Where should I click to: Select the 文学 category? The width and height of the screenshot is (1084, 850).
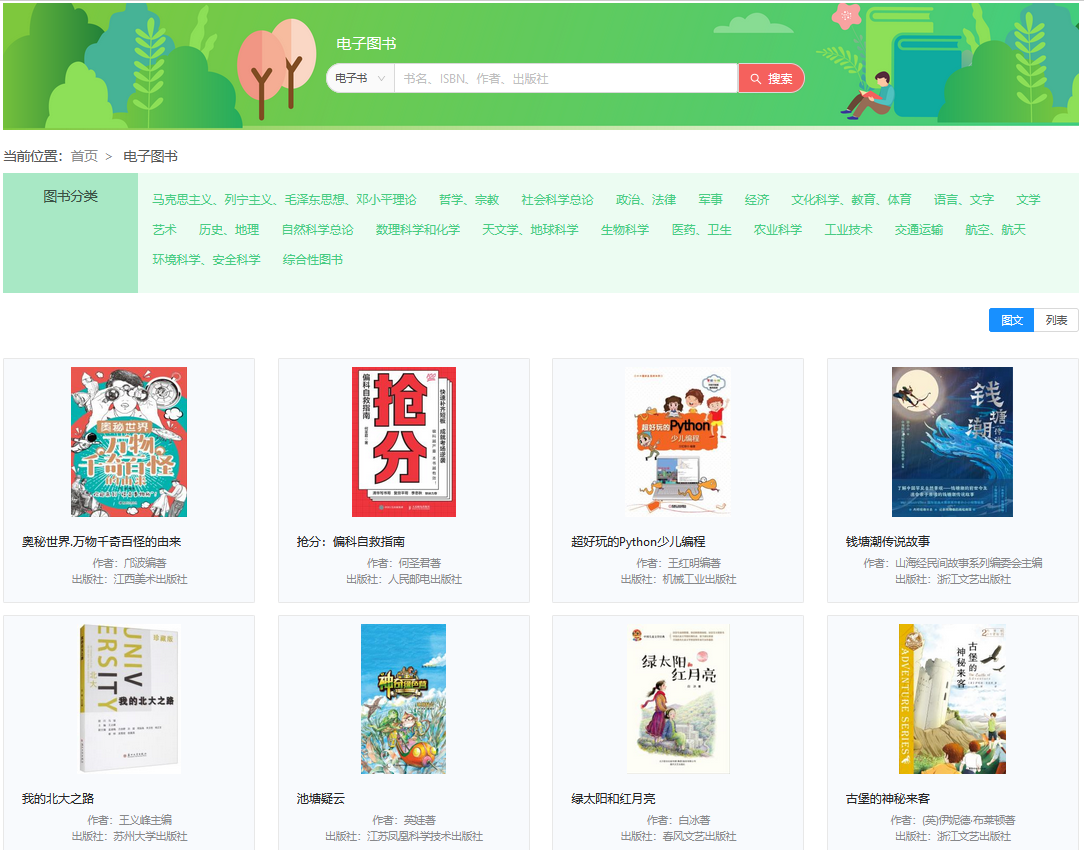[1028, 200]
